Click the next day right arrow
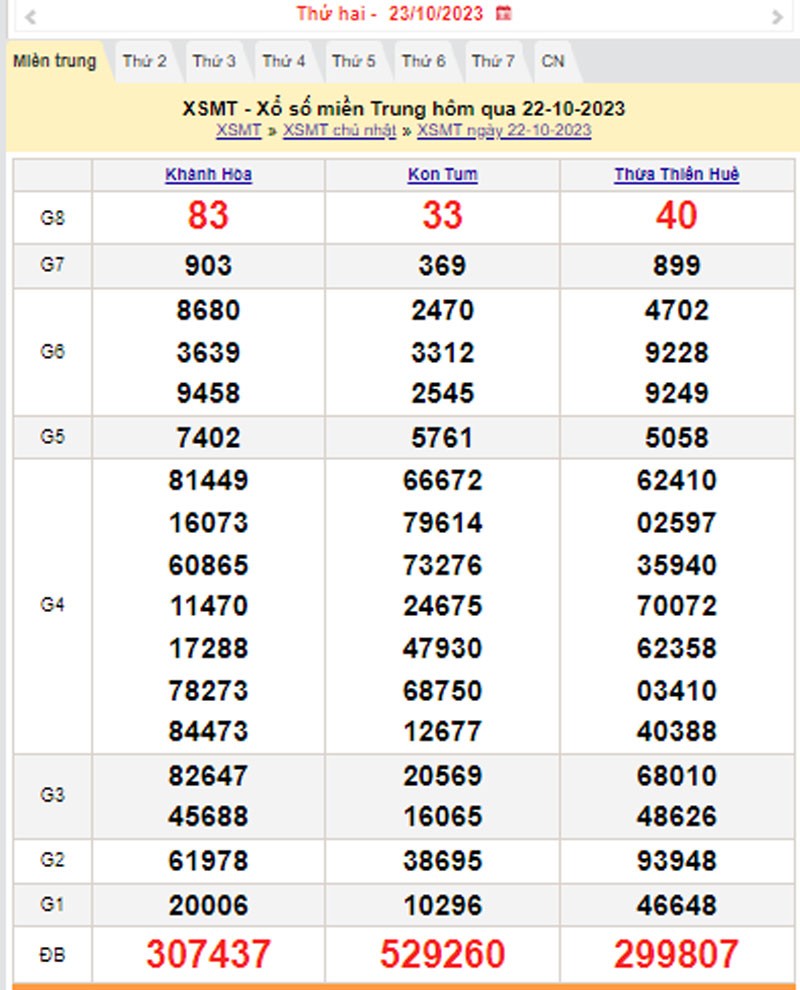The image size is (800, 990). pos(777,16)
